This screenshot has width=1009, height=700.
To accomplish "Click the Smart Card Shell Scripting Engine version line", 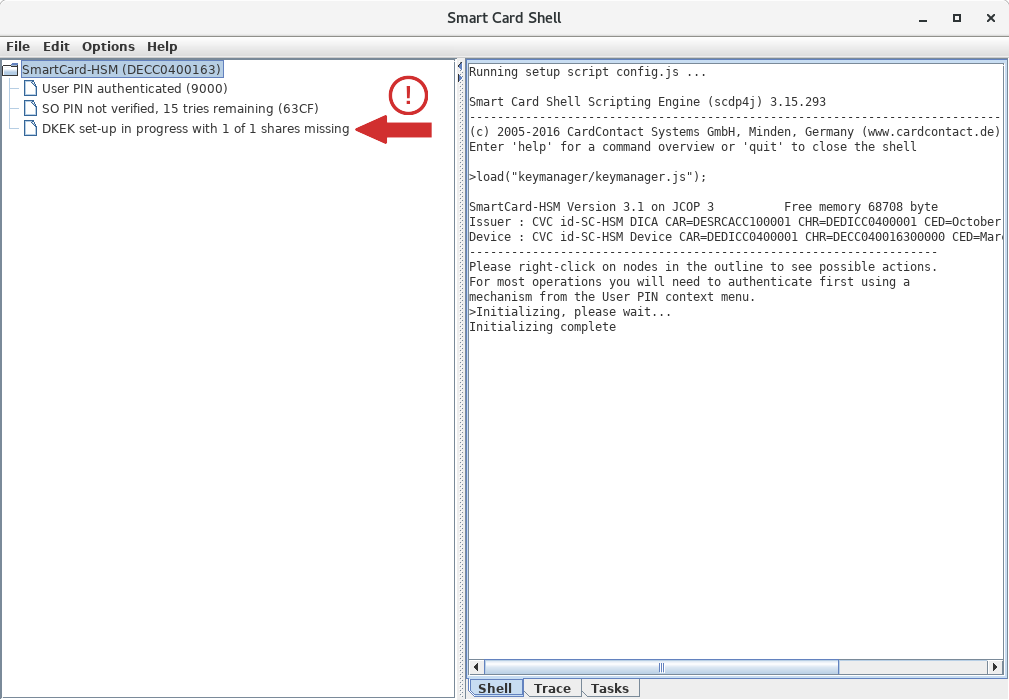I will (647, 102).
